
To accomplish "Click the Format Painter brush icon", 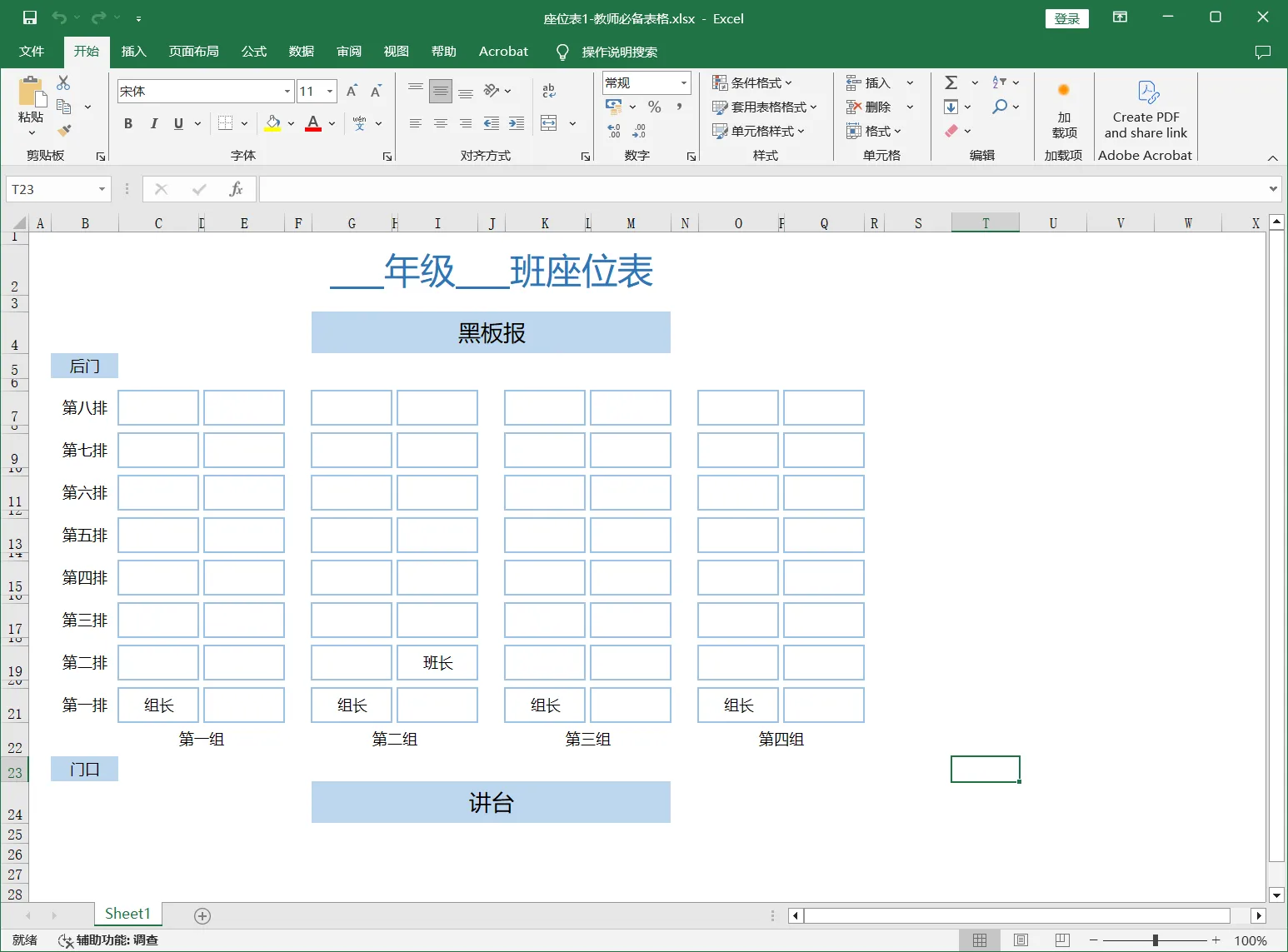I will pos(64,130).
